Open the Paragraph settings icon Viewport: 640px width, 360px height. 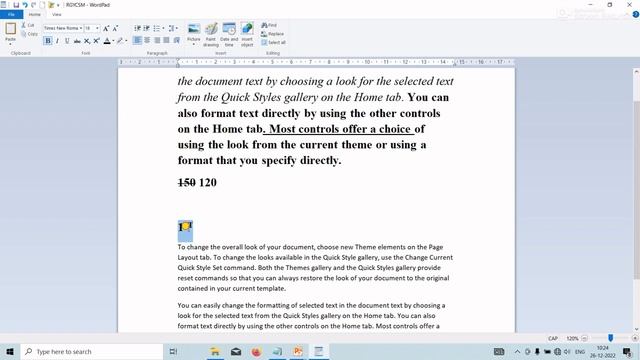177,40
